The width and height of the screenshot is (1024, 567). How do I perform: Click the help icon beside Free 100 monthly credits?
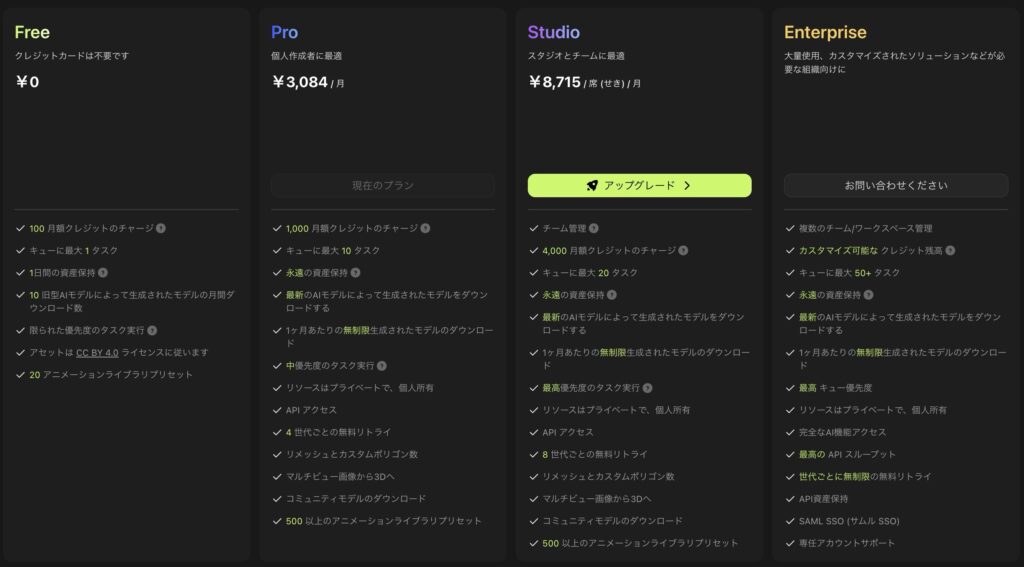(161, 229)
